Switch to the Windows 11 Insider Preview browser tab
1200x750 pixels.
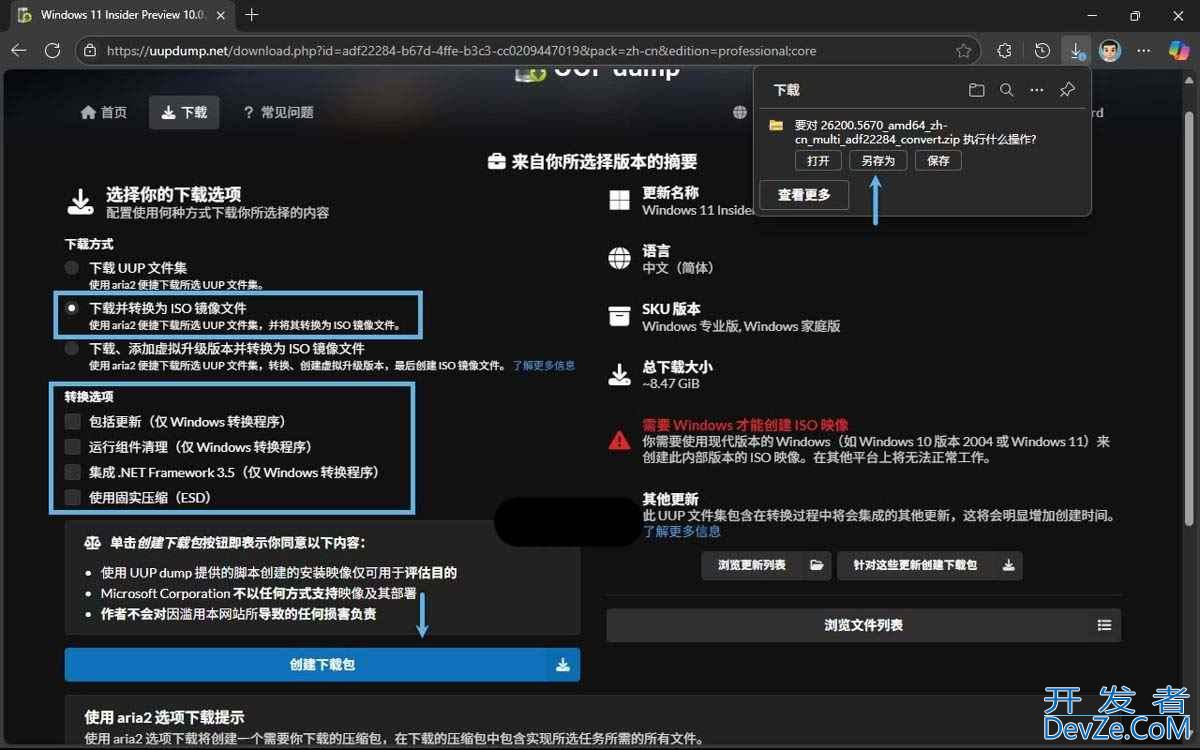click(123, 15)
